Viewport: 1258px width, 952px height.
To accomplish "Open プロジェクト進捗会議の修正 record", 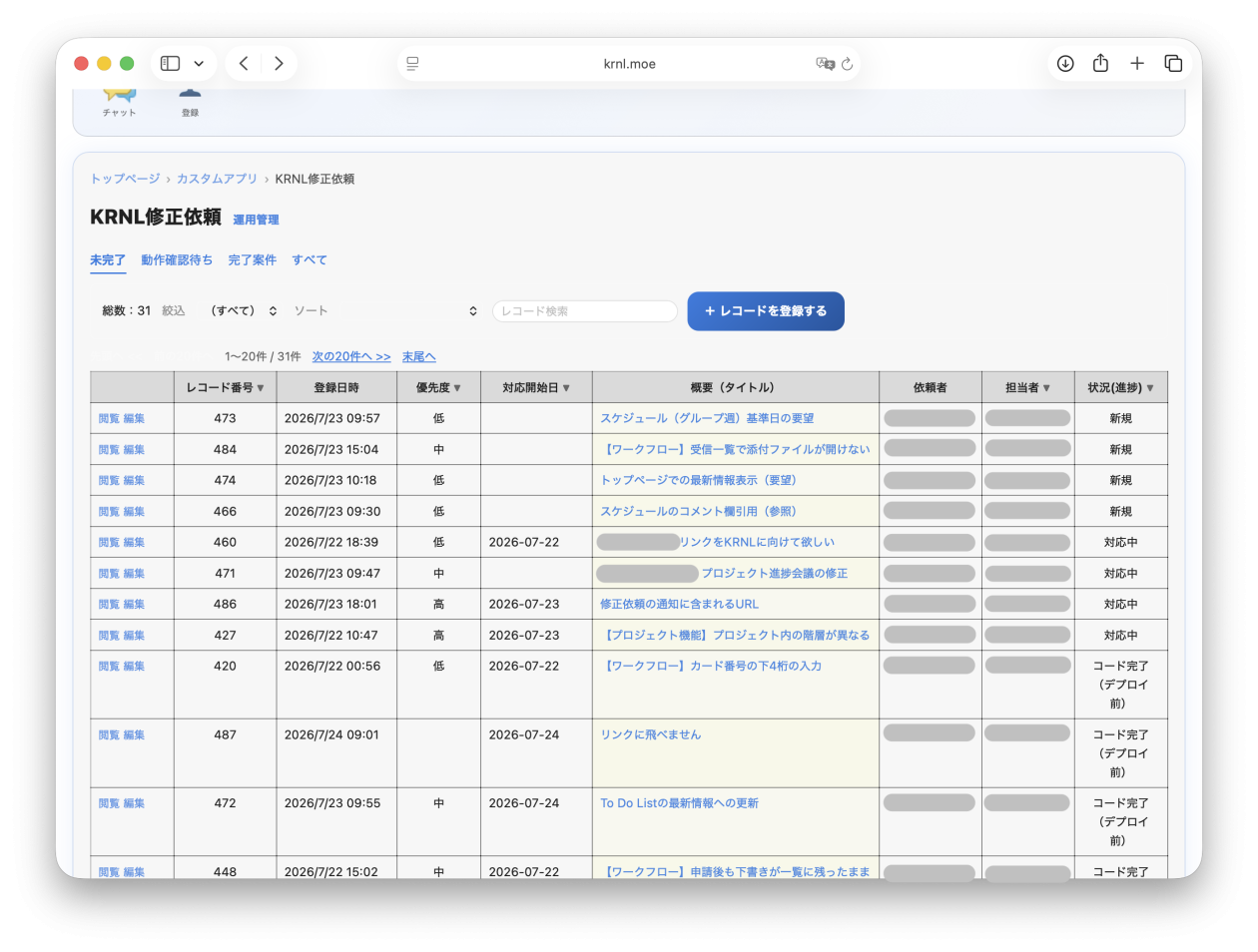I will pos(775,573).
